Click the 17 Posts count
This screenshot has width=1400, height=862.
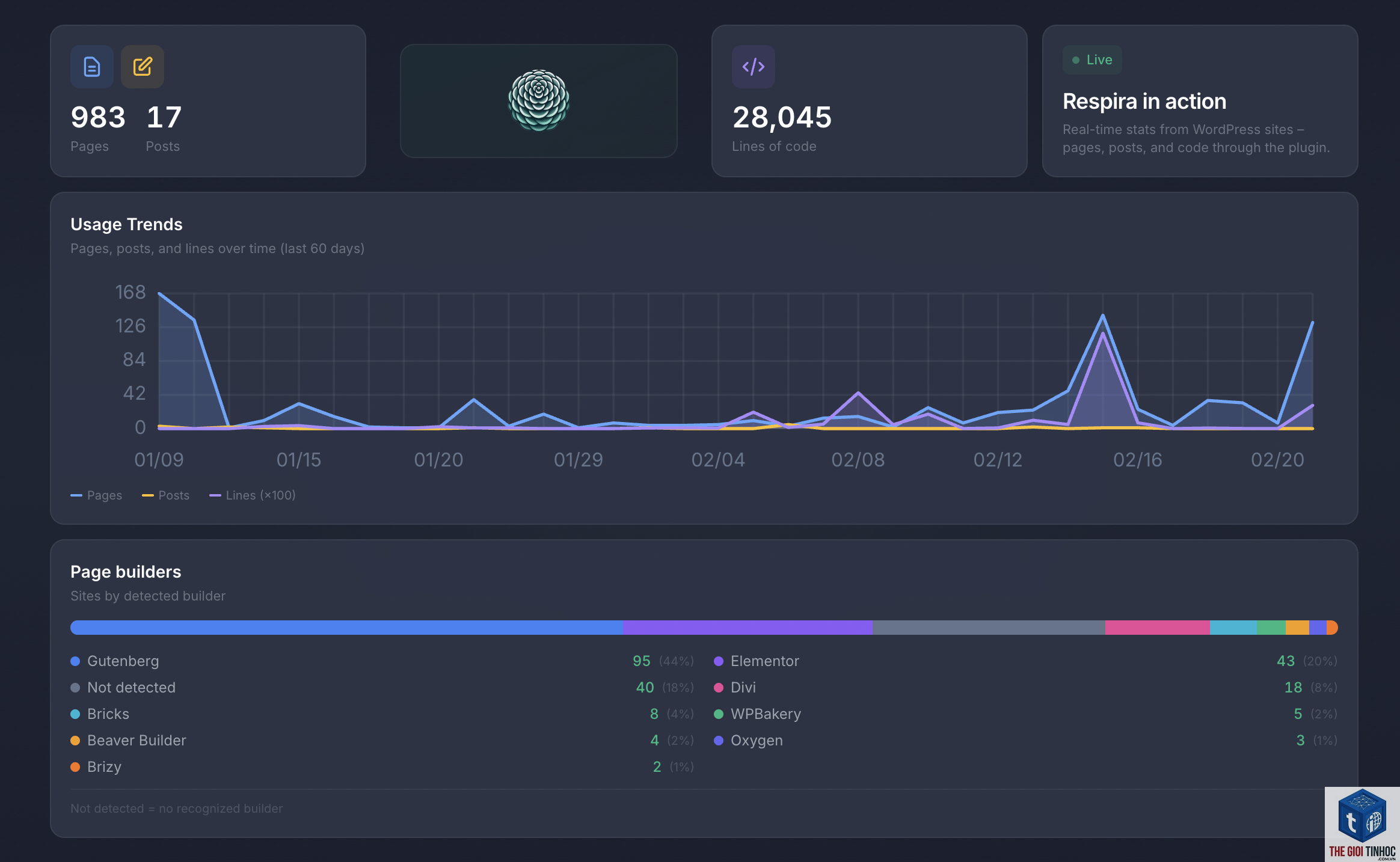click(164, 117)
